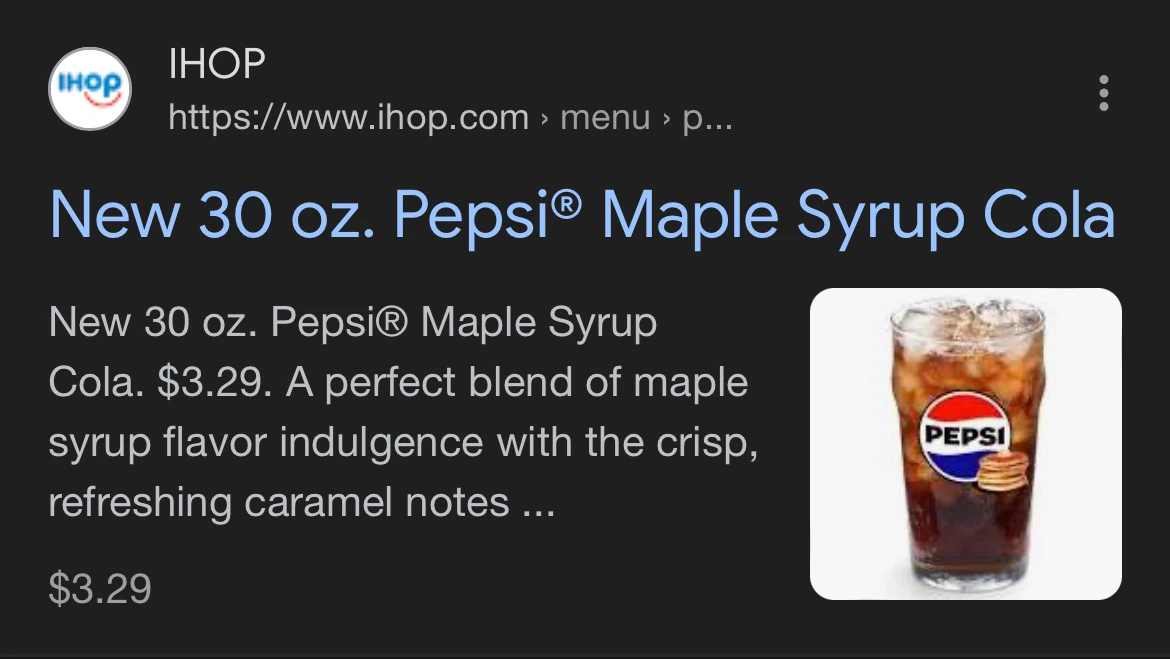This screenshot has height=659, width=1170.
Task: Click the ice cubes atop the cola glass
Action: tap(965, 325)
